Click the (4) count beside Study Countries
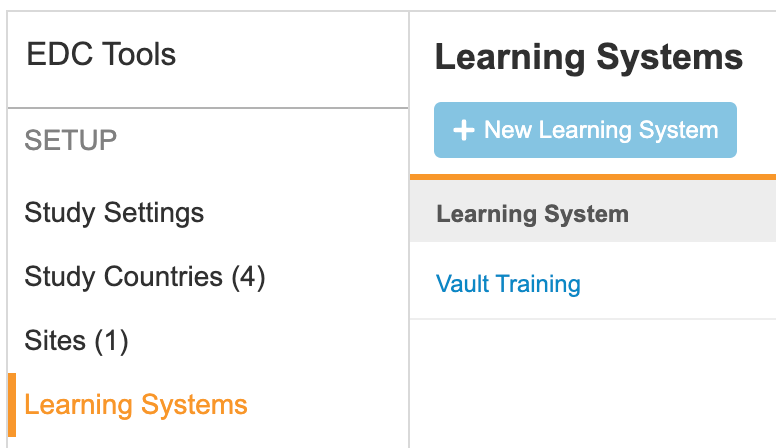This screenshot has height=448, width=776. [x=248, y=277]
